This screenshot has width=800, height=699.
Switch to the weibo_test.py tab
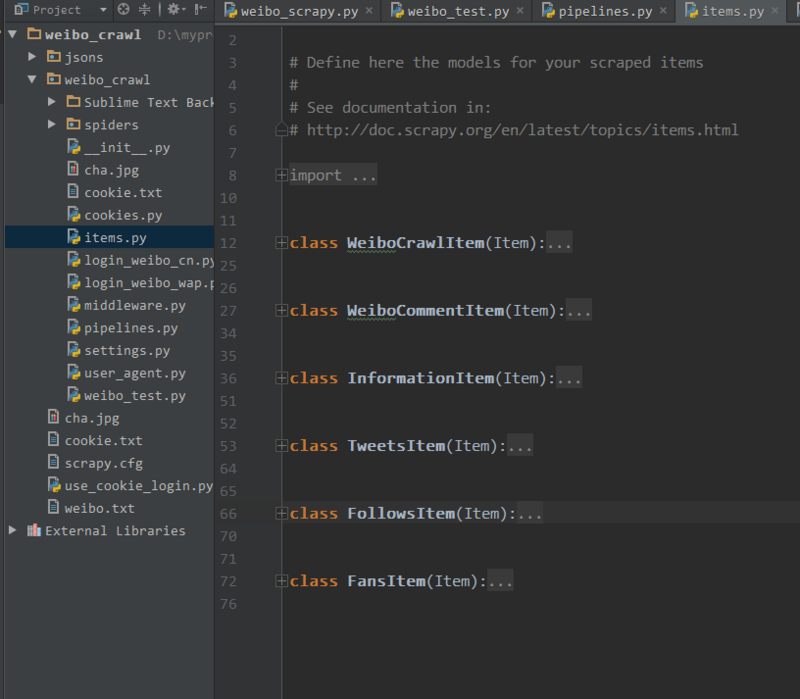[457, 11]
